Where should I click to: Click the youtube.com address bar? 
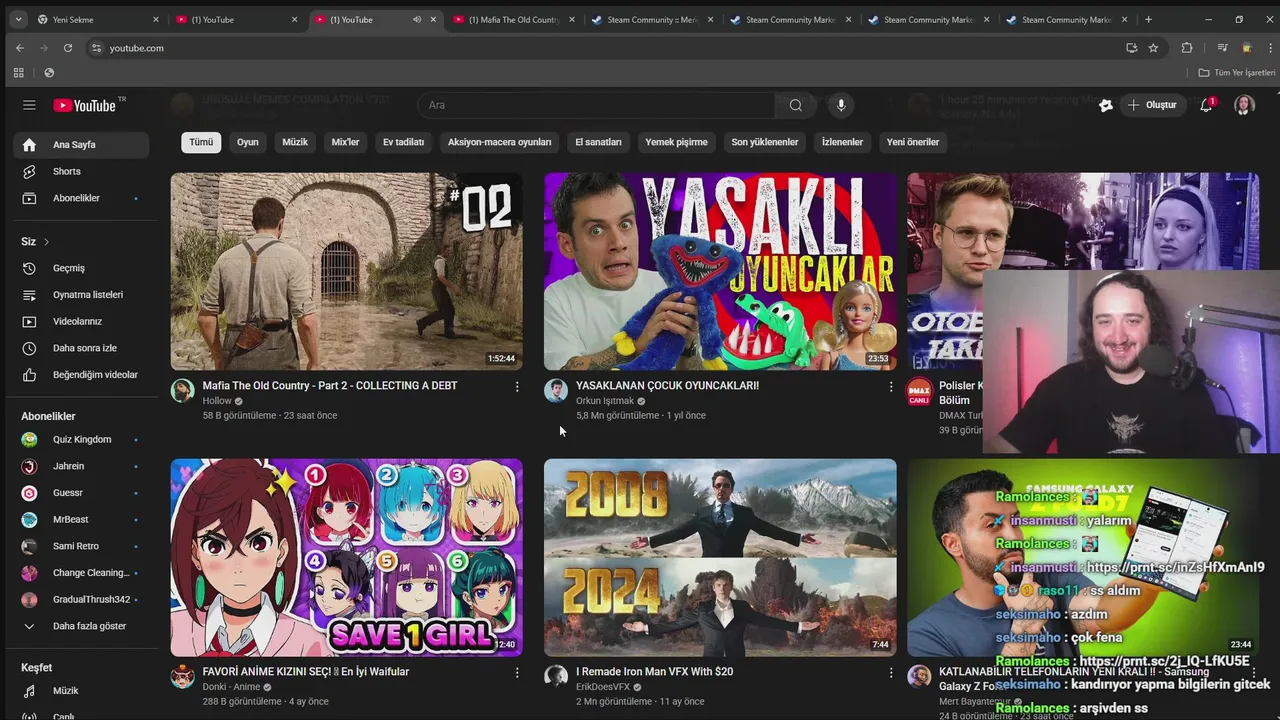600,48
